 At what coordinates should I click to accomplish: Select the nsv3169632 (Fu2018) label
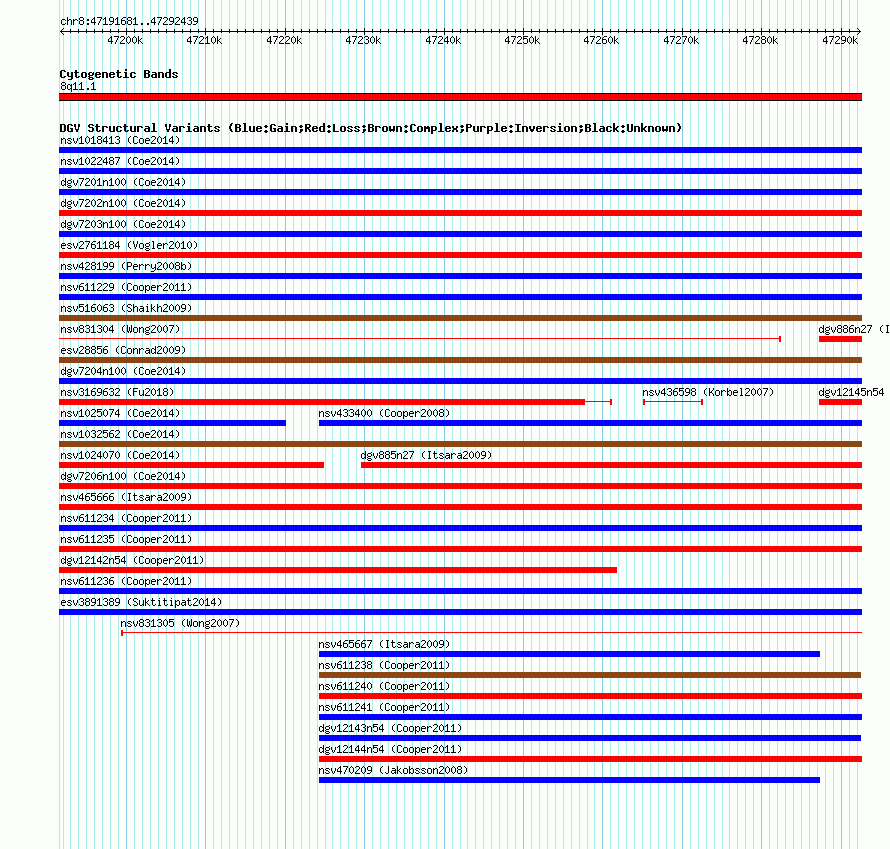[117, 392]
